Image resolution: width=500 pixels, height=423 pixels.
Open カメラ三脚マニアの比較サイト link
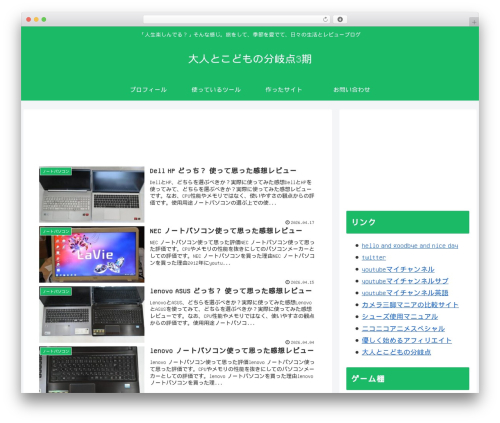[x=410, y=305]
